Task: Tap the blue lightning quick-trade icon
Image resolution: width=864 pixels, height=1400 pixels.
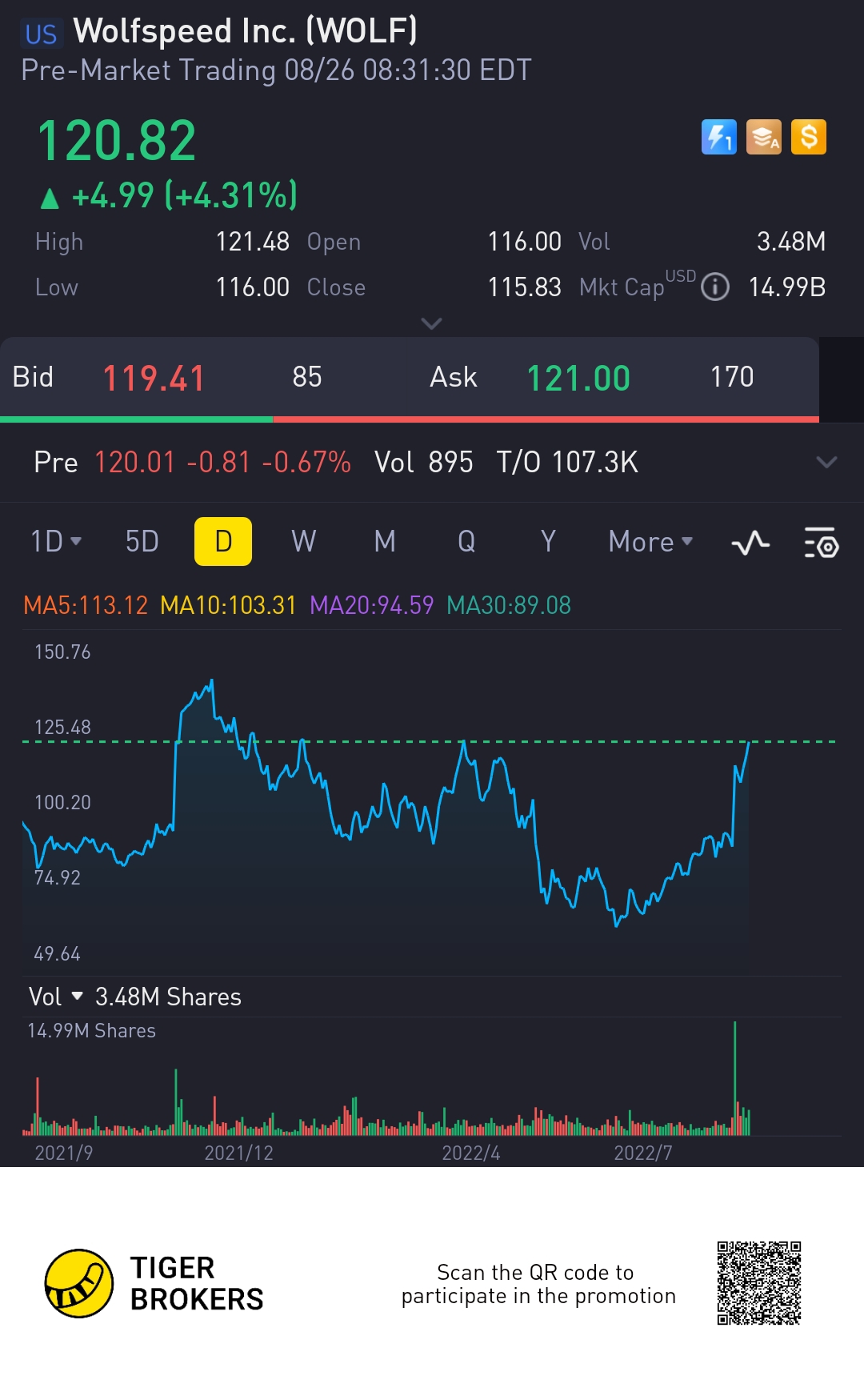Action: (718, 137)
